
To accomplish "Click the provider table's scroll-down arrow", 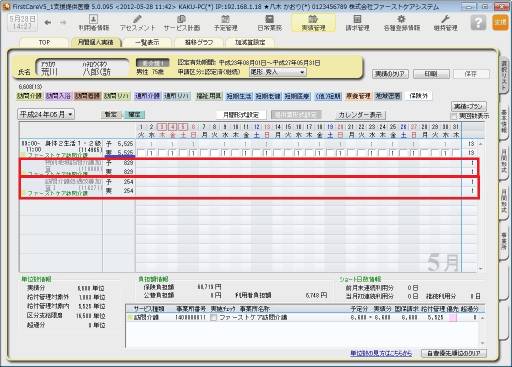I will point(482,343).
